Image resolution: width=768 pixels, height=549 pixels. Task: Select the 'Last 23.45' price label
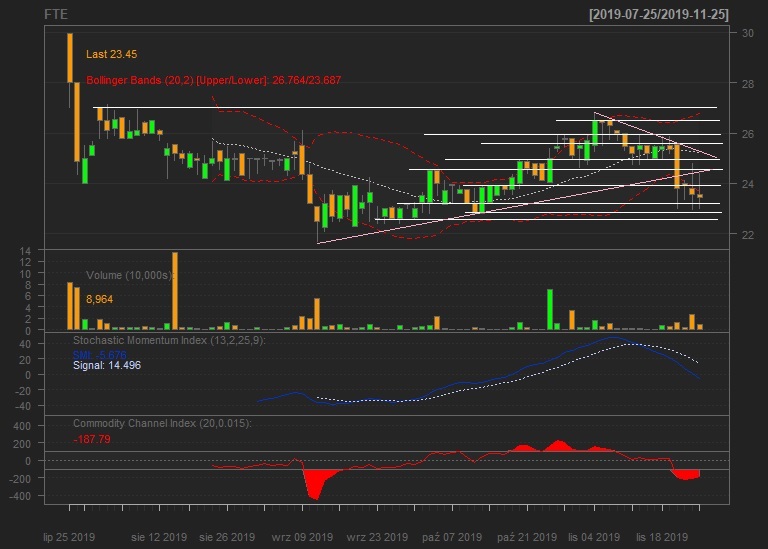click(x=112, y=54)
